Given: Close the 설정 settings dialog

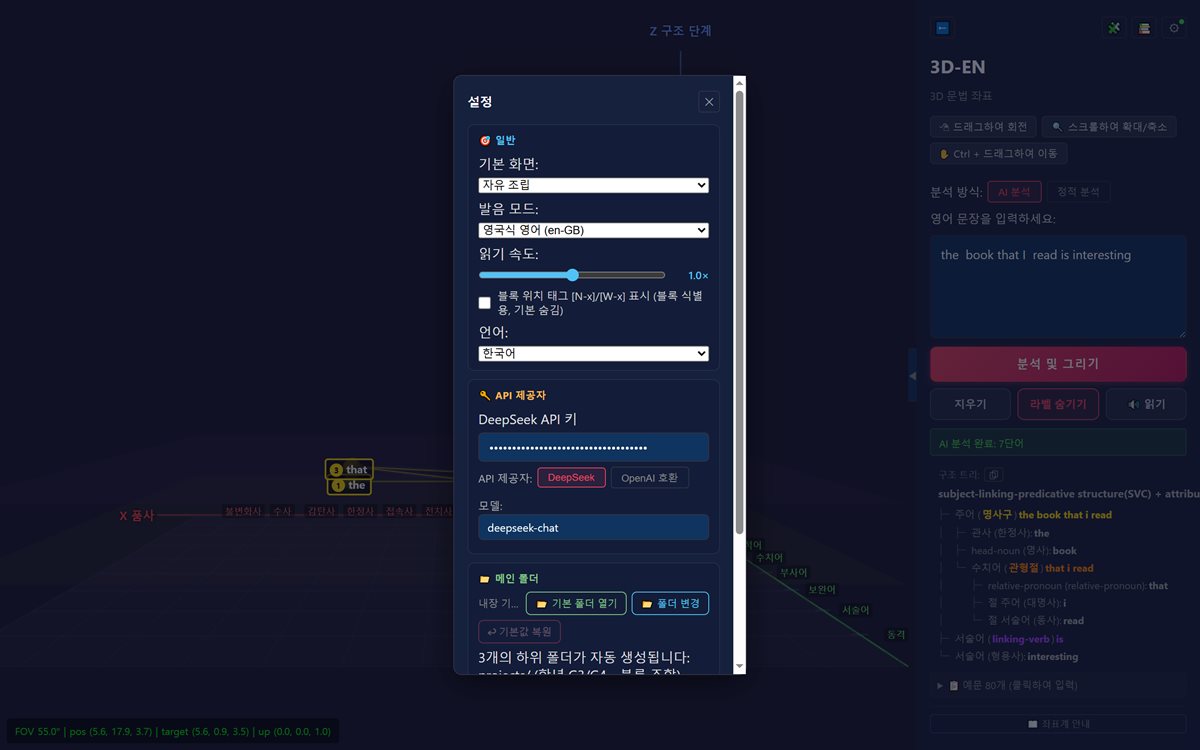Looking at the screenshot, I should 709,102.
